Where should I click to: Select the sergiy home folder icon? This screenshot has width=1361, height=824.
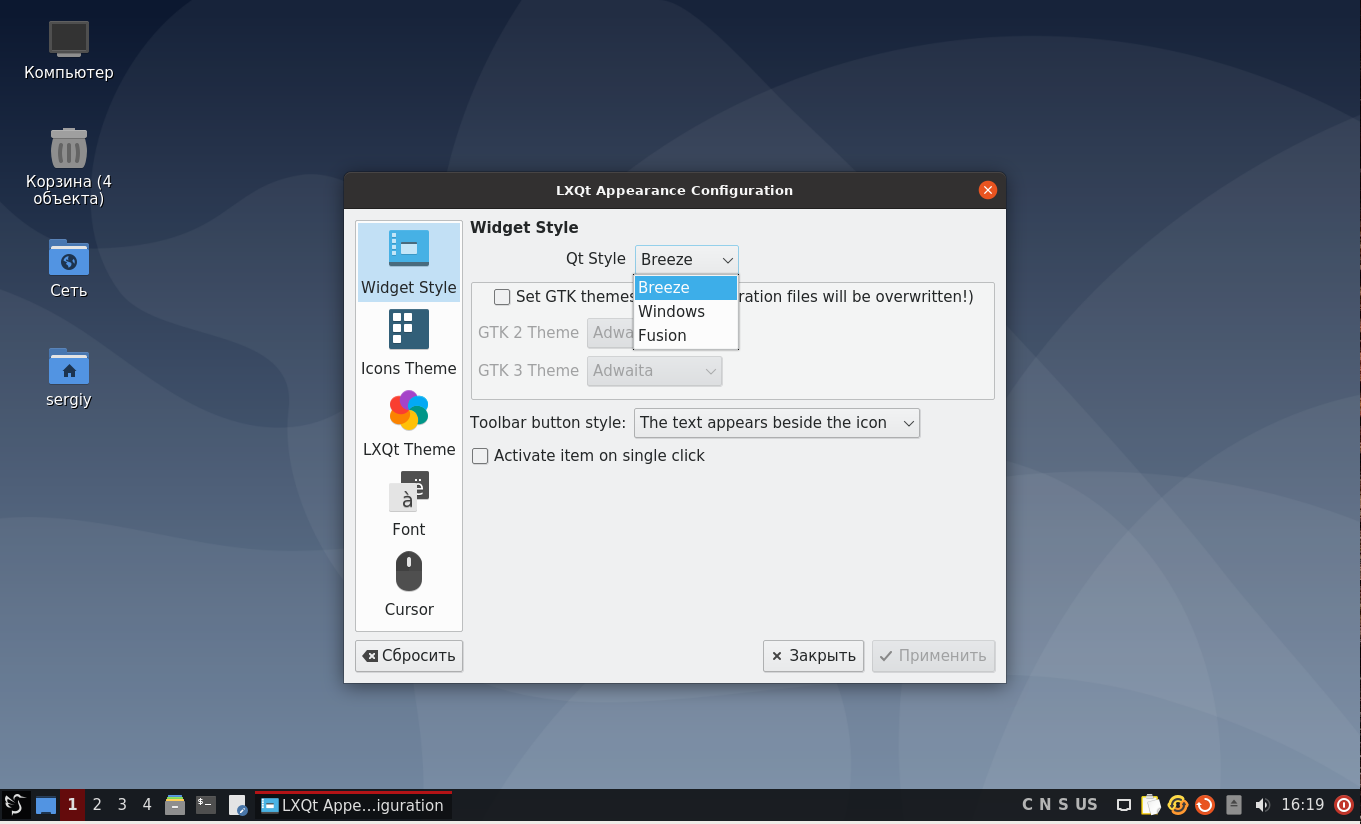(x=69, y=377)
